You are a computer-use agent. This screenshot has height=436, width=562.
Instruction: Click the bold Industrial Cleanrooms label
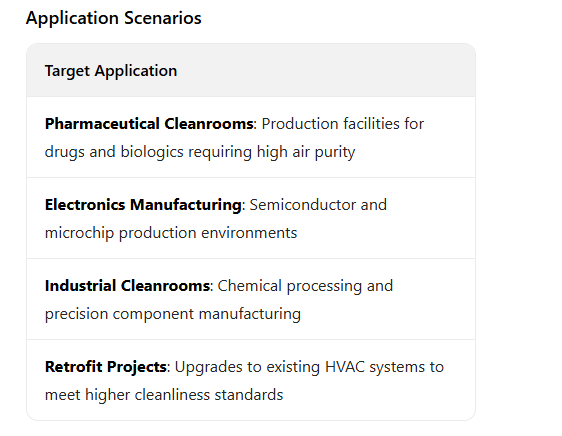coord(127,286)
